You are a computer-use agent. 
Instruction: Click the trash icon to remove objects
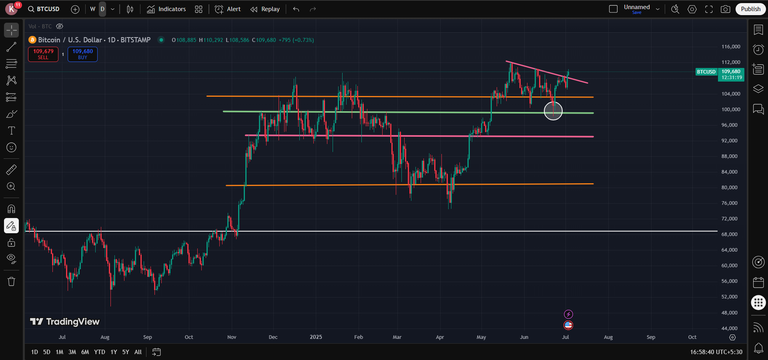(x=11, y=281)
